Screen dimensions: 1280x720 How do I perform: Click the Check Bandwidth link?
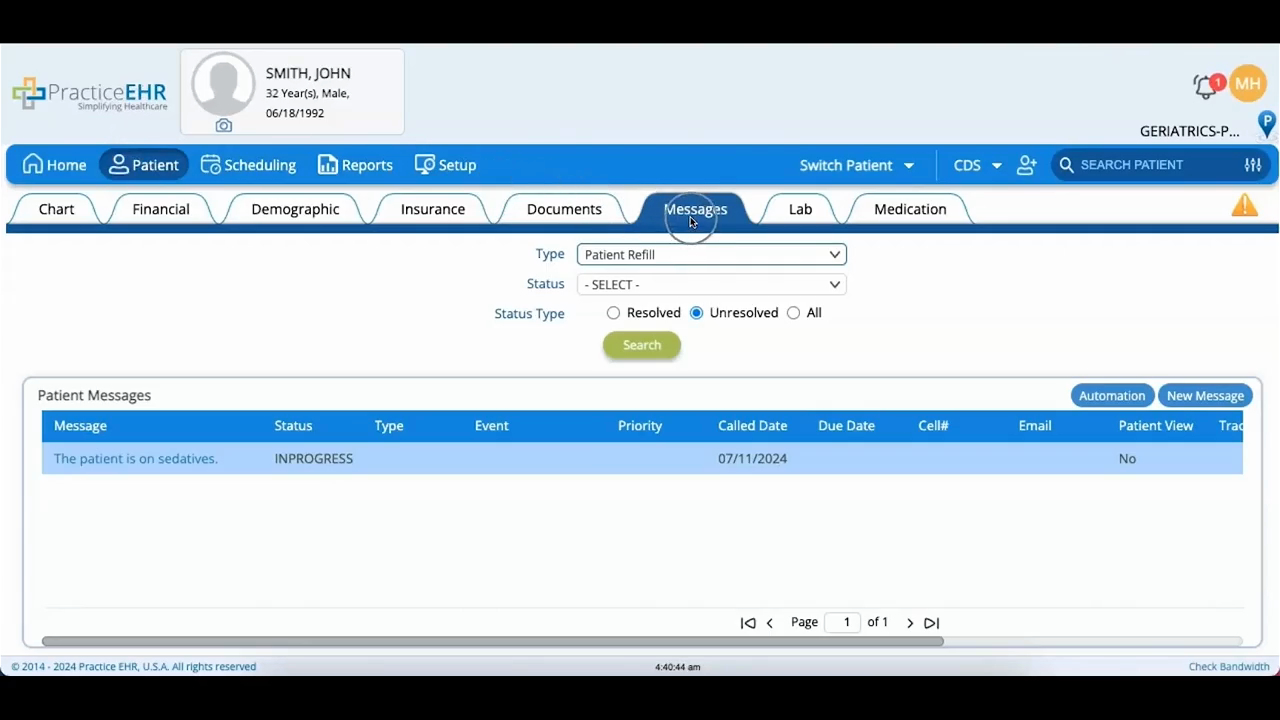(x=1229, y=667)
